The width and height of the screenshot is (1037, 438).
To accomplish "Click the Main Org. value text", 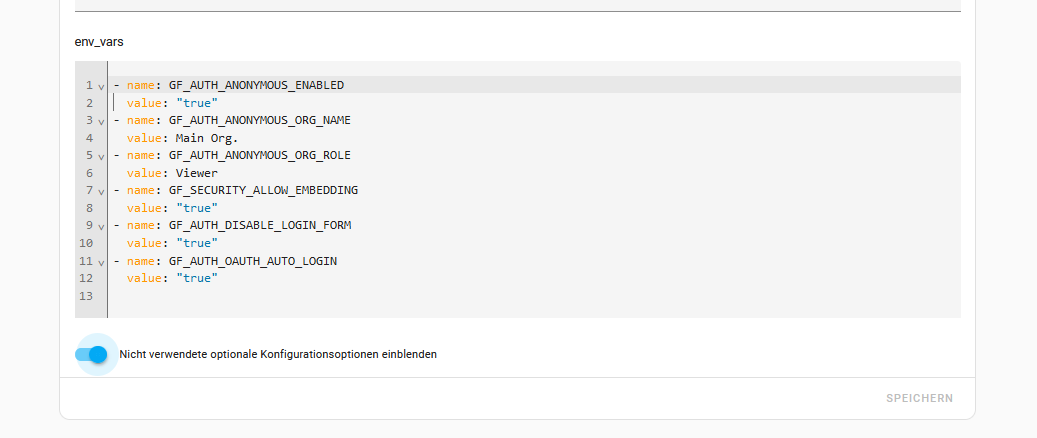I will pos(206,138).
